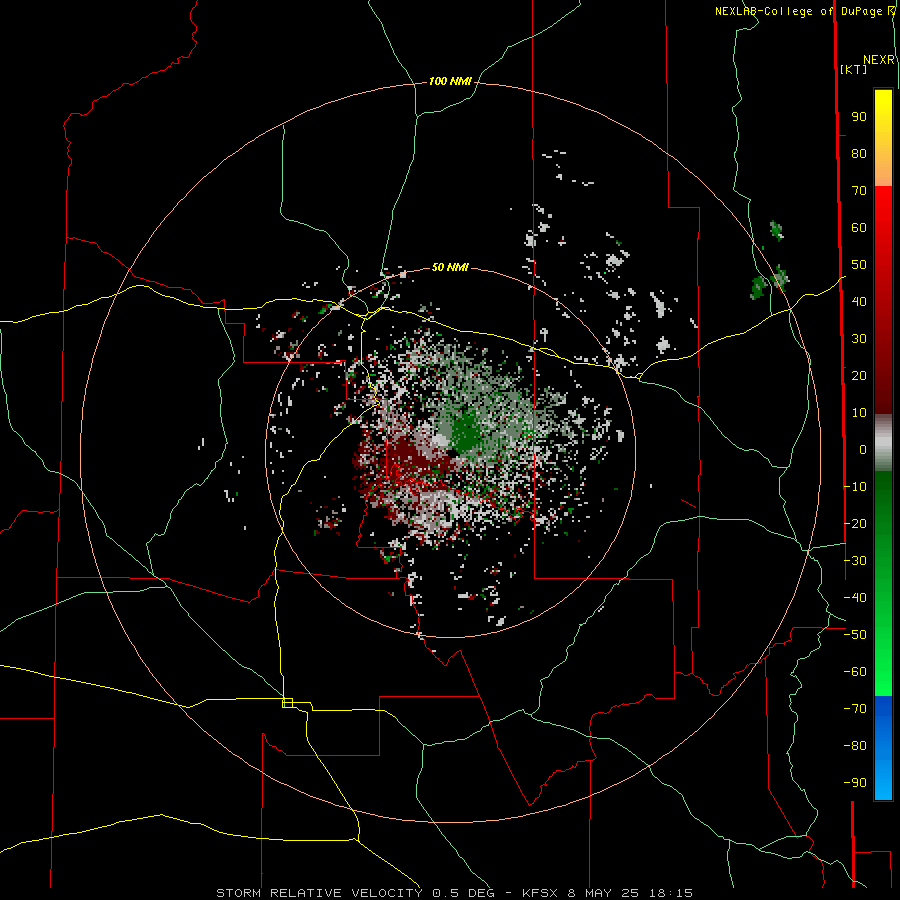Image resolution: width=900 pixels, height=900 pixels.
Task: Select the -30 knot scale label
Action: click(855, 561)
